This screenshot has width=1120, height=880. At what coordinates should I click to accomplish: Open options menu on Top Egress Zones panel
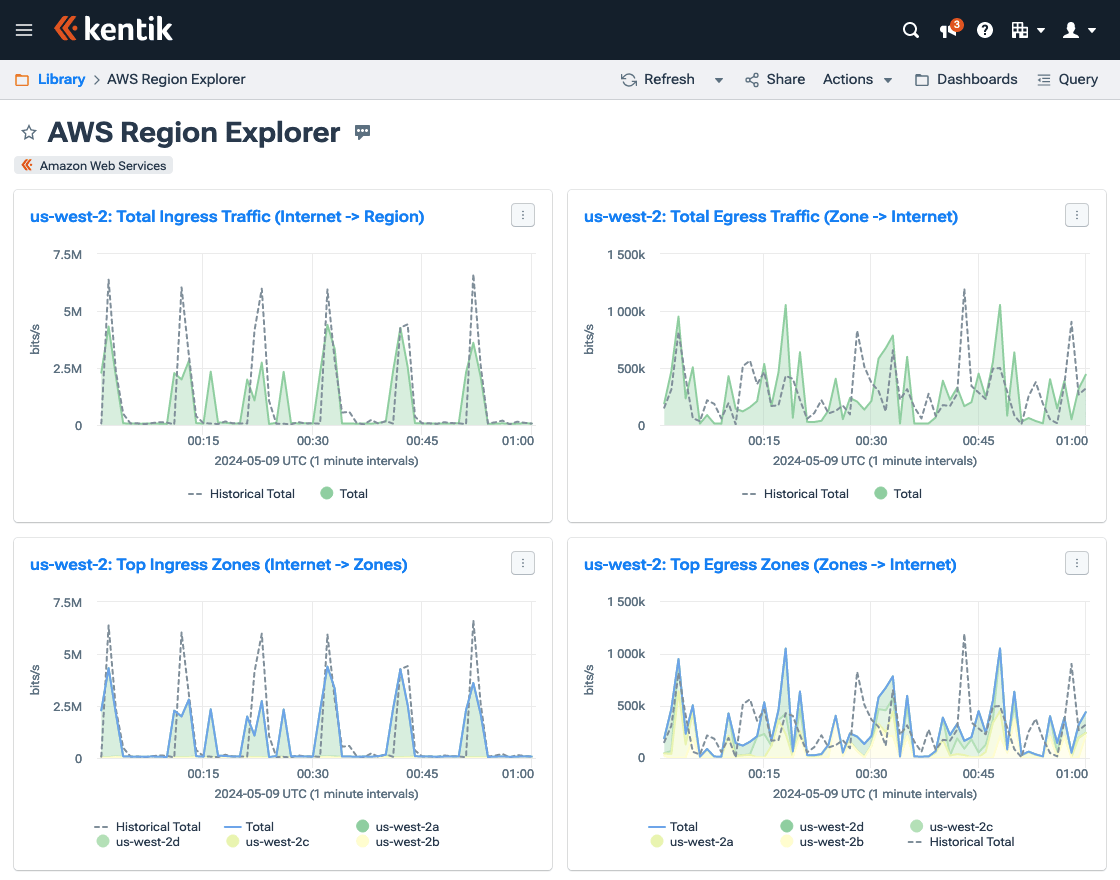coord(1076,563)
